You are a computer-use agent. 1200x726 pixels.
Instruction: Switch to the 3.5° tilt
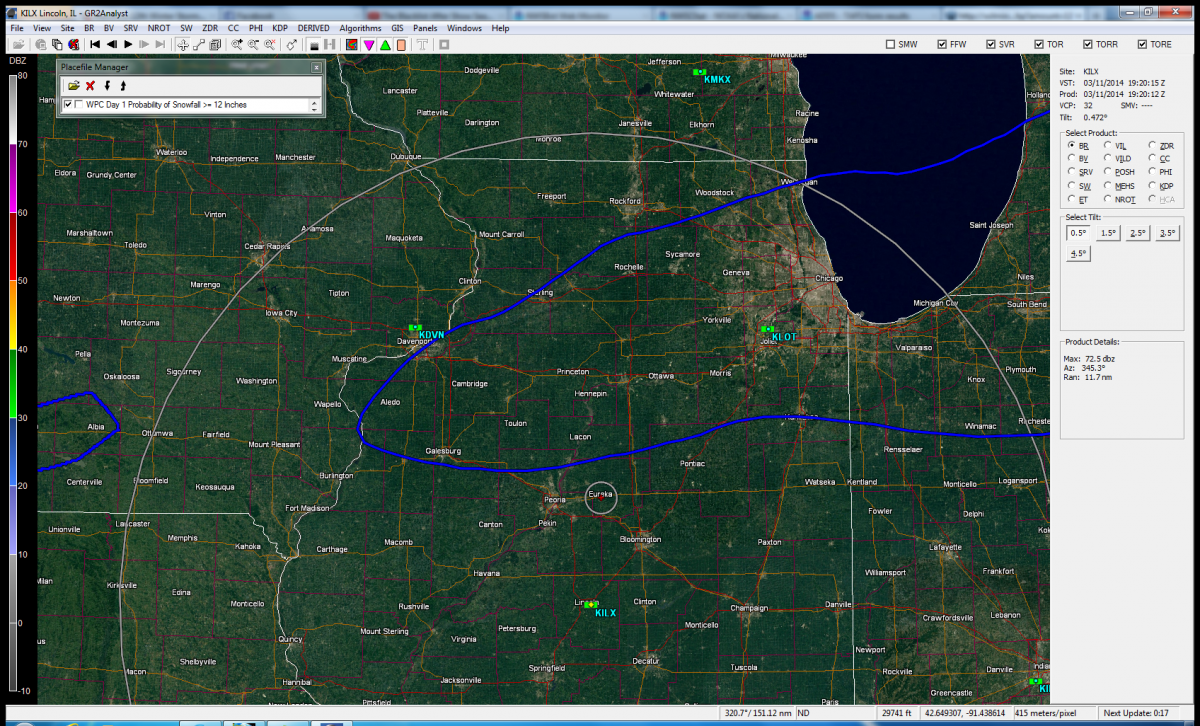click(x=1168, y=233)
